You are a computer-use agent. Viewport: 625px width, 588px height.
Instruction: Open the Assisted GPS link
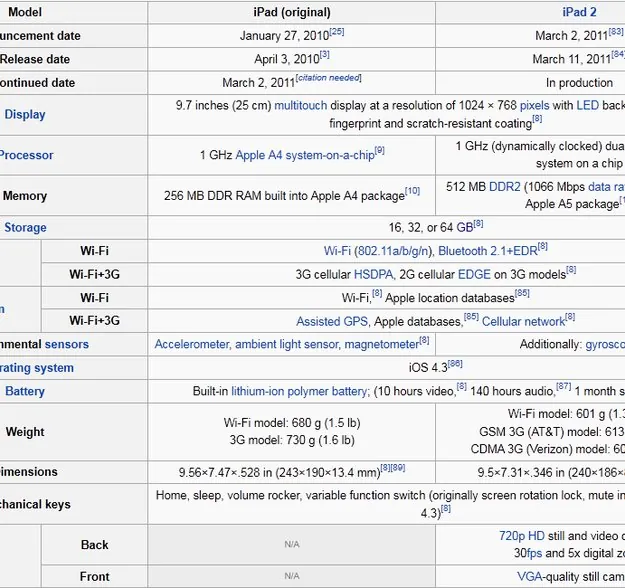(x=332, y=322)
